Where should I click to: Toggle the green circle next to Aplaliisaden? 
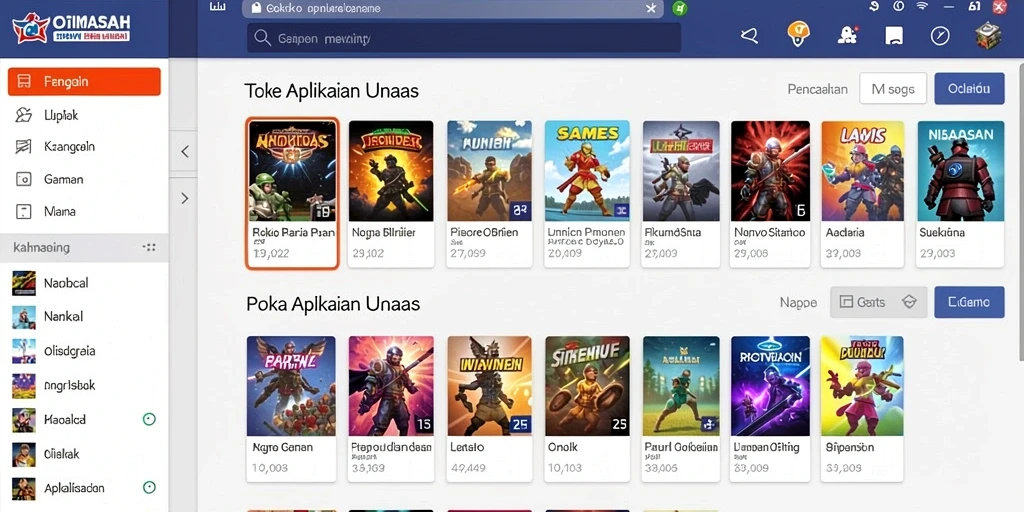(x=149, y=487)
